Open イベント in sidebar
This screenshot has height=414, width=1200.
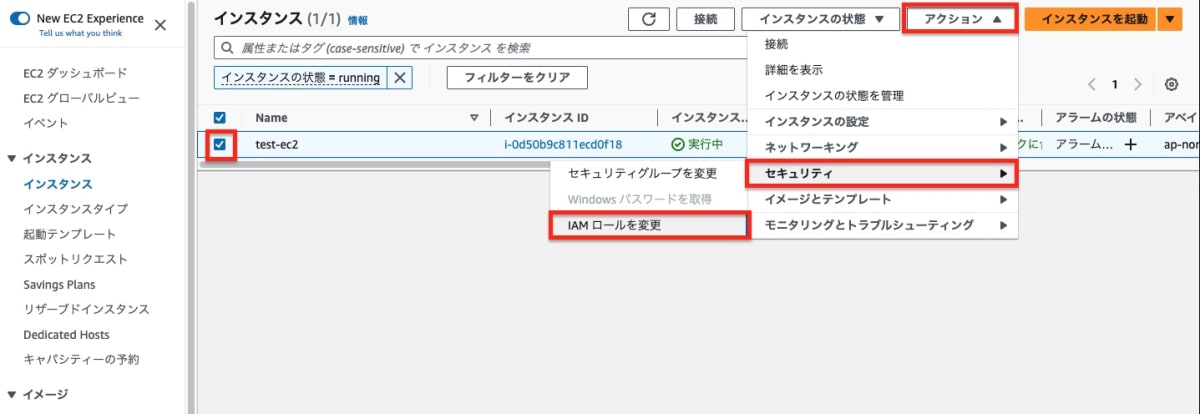(45, 123)
